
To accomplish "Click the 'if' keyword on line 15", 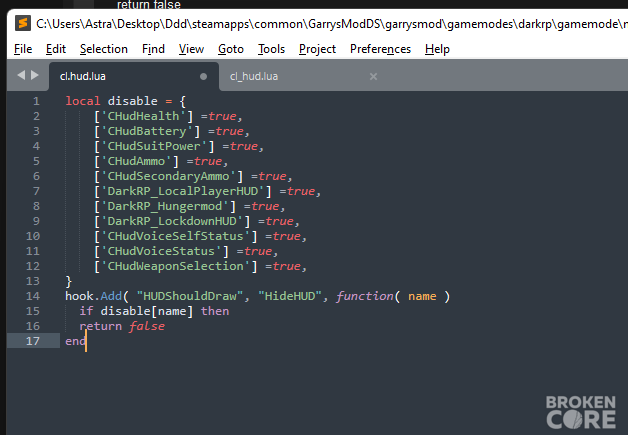I will pyautogui.click(x=86, y=311).
